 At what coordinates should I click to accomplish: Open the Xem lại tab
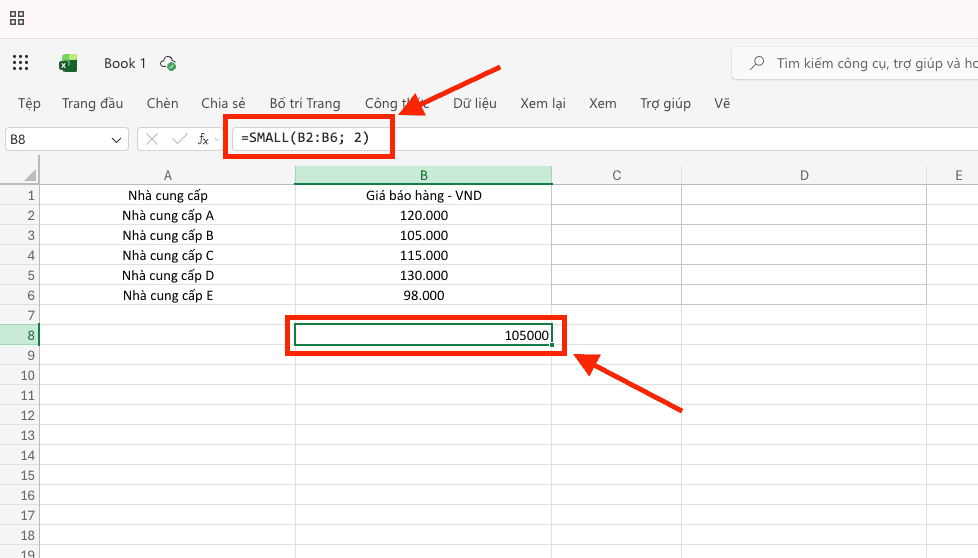click(x=543, y=103)
